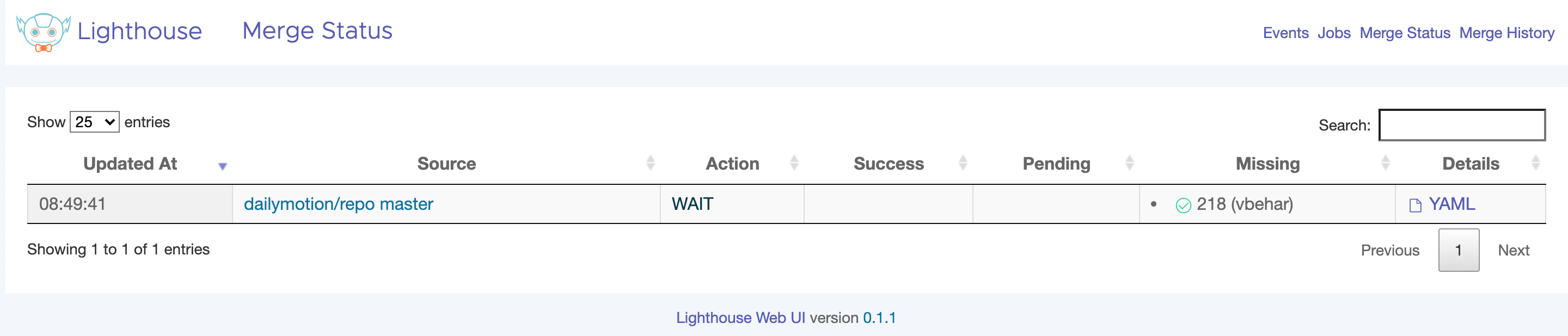Click the Source column sort arrows
The height and width of the screenshot is (336, 1568).
[x=650, y=163]
